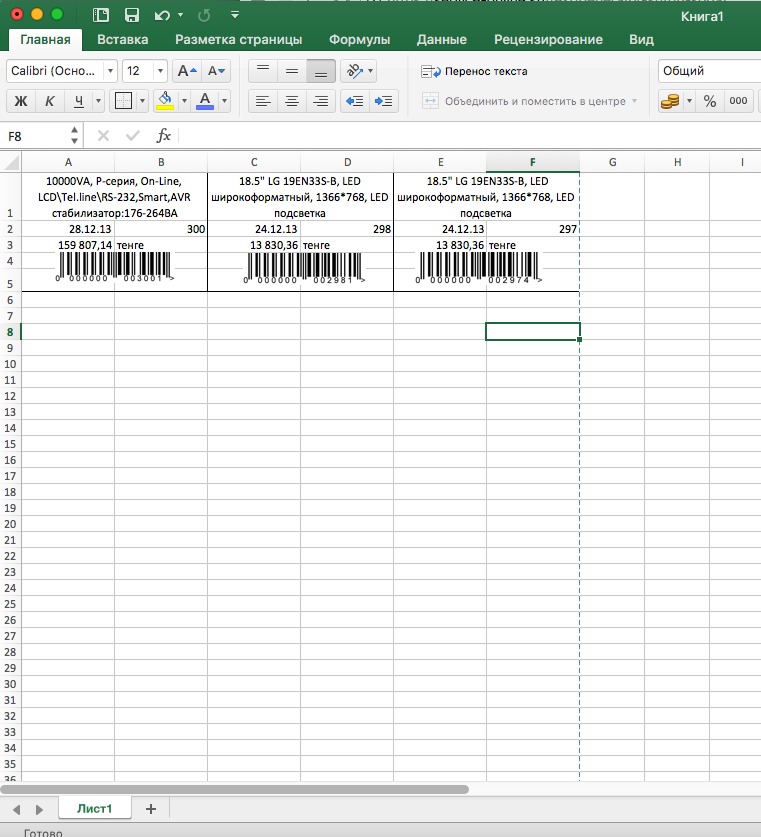The image size is (761, 837).
Task: Add a new sheet with plus button
Action: [151, 808]
